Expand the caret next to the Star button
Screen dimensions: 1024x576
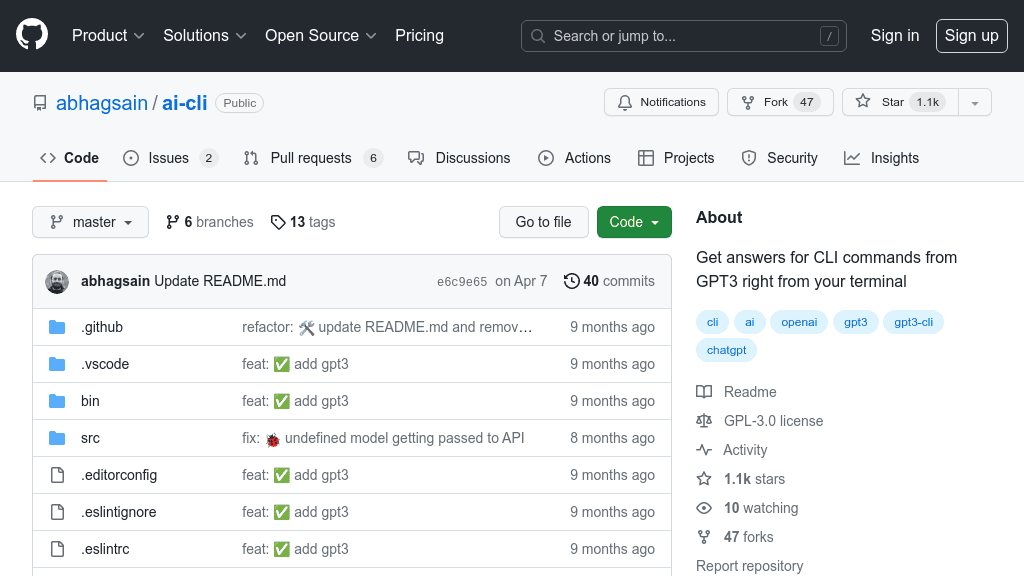pos(975,101)
